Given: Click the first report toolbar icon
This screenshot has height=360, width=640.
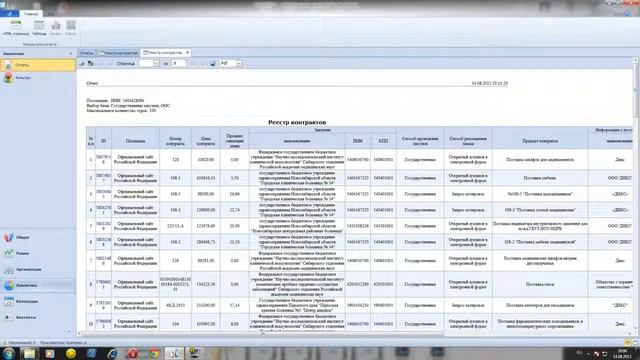Looking at the screenshot, I should coord(82,64).
